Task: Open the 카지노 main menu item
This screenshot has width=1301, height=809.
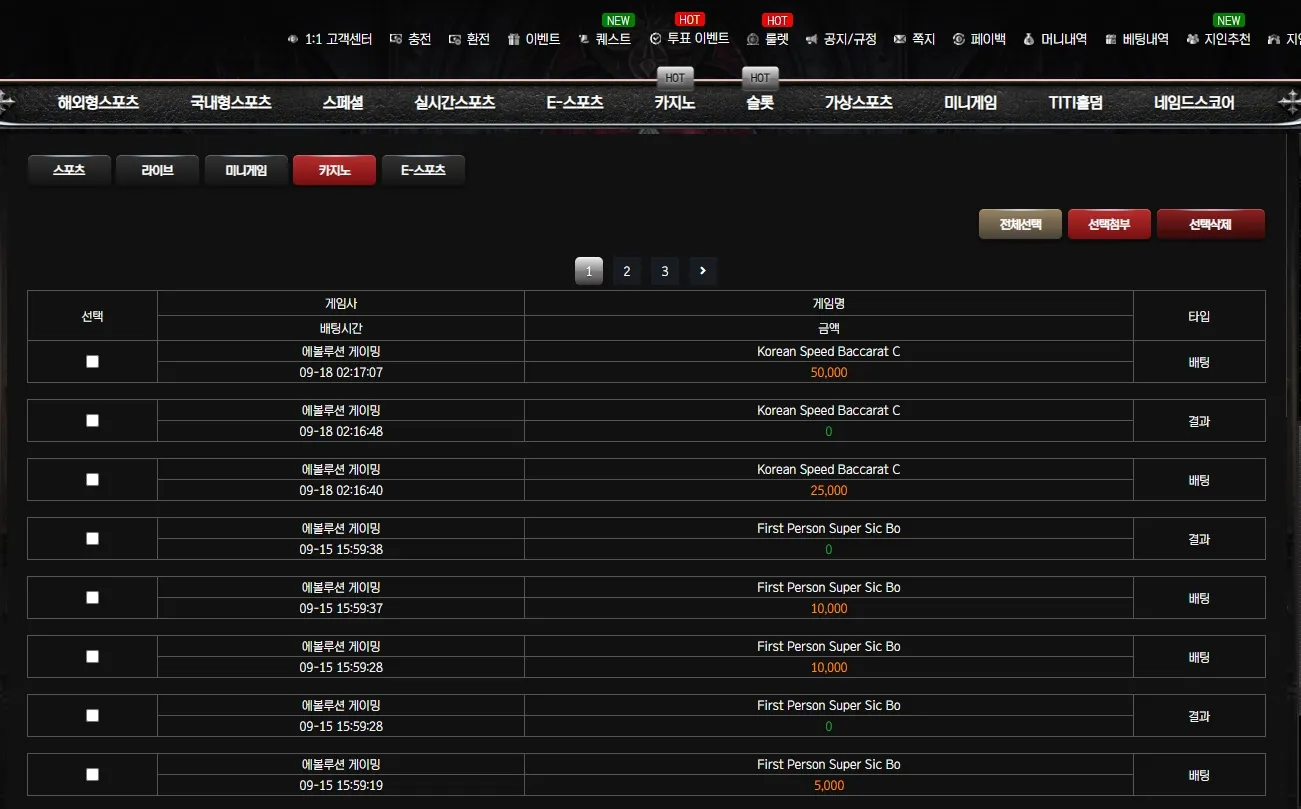Action: 675,102
